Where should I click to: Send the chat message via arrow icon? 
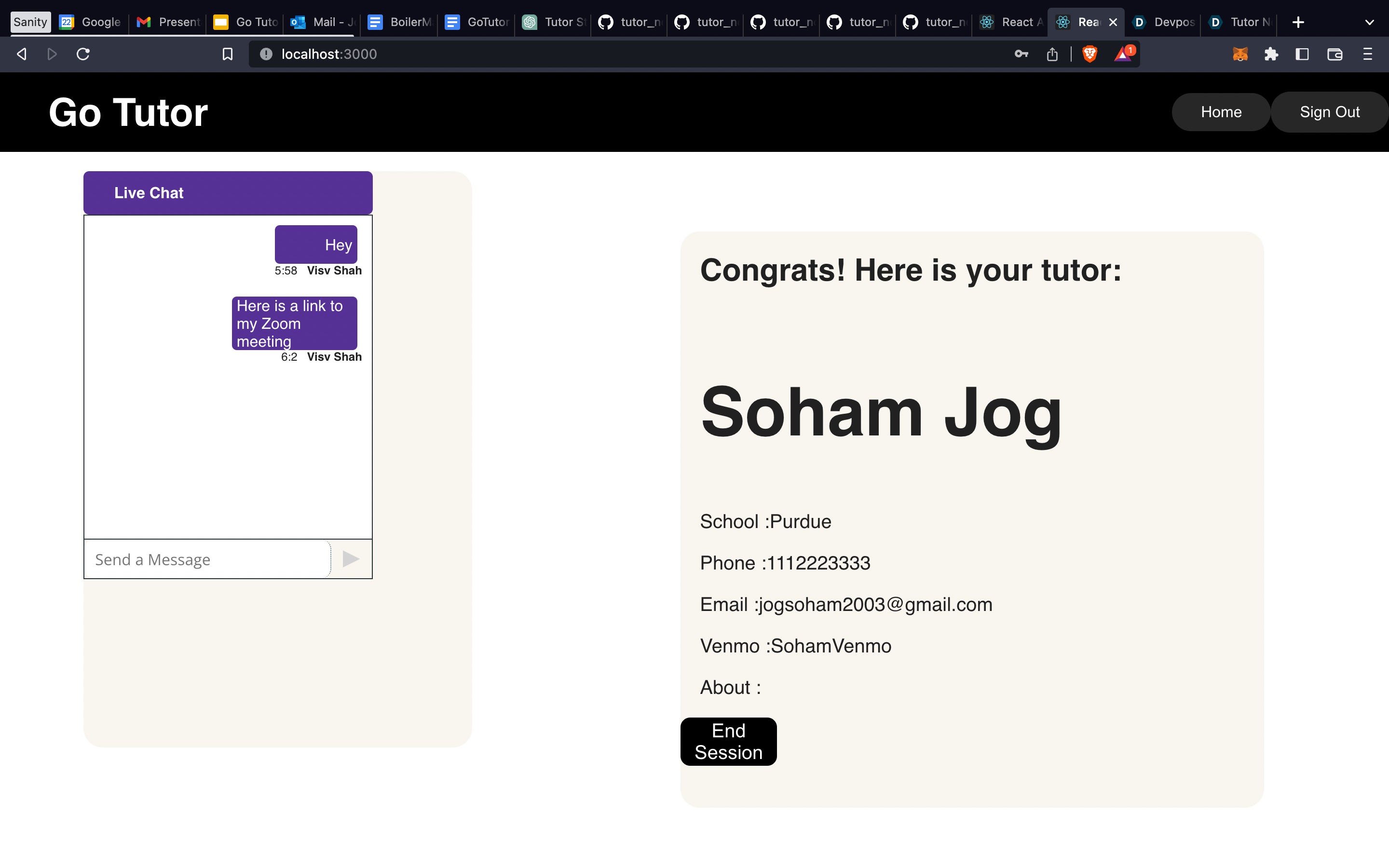(x=350, y=558)
